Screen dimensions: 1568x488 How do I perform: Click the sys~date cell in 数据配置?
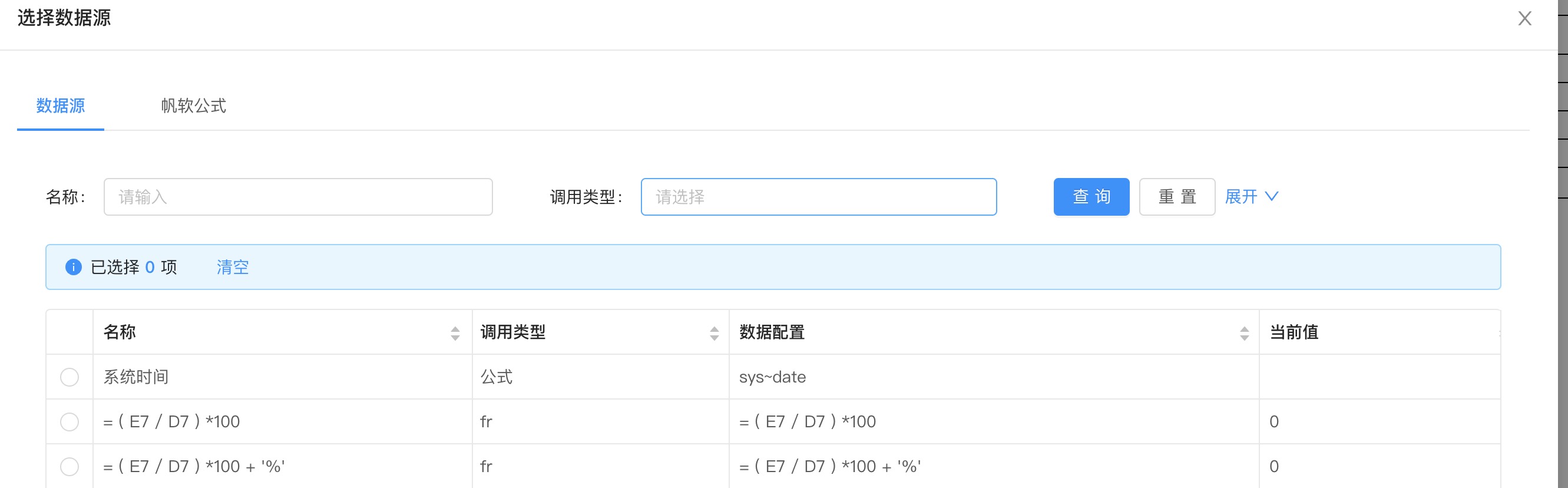pos(772,377)
